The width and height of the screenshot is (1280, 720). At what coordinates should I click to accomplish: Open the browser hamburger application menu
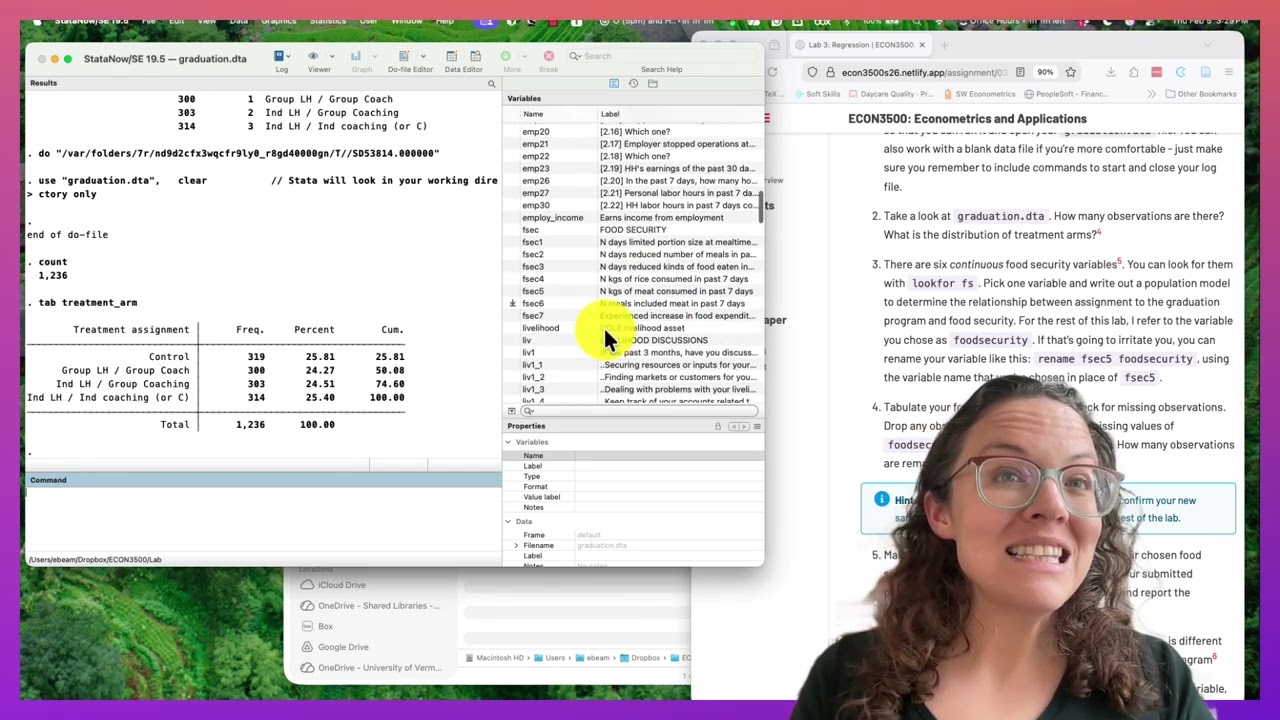point(1229,72)
